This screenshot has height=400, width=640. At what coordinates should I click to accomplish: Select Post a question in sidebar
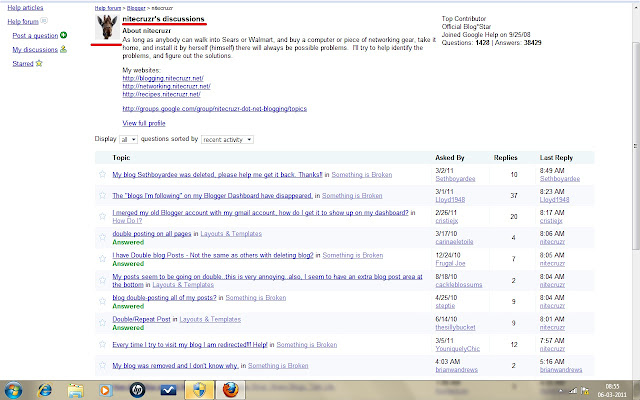click(35, 36)
